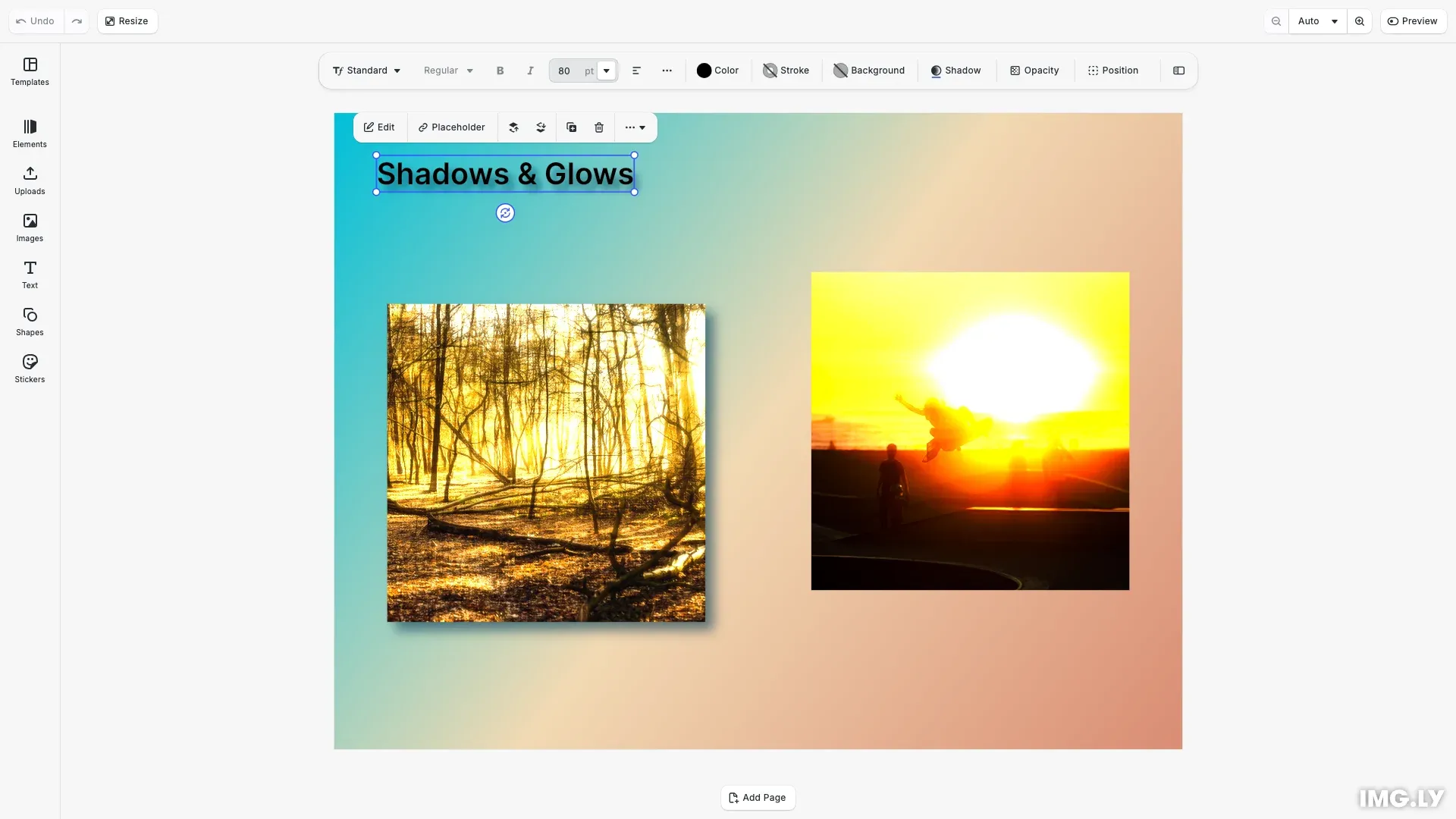Toggle italic formatting on the text
Screen dimensions: 1456x819
(529, 71)
